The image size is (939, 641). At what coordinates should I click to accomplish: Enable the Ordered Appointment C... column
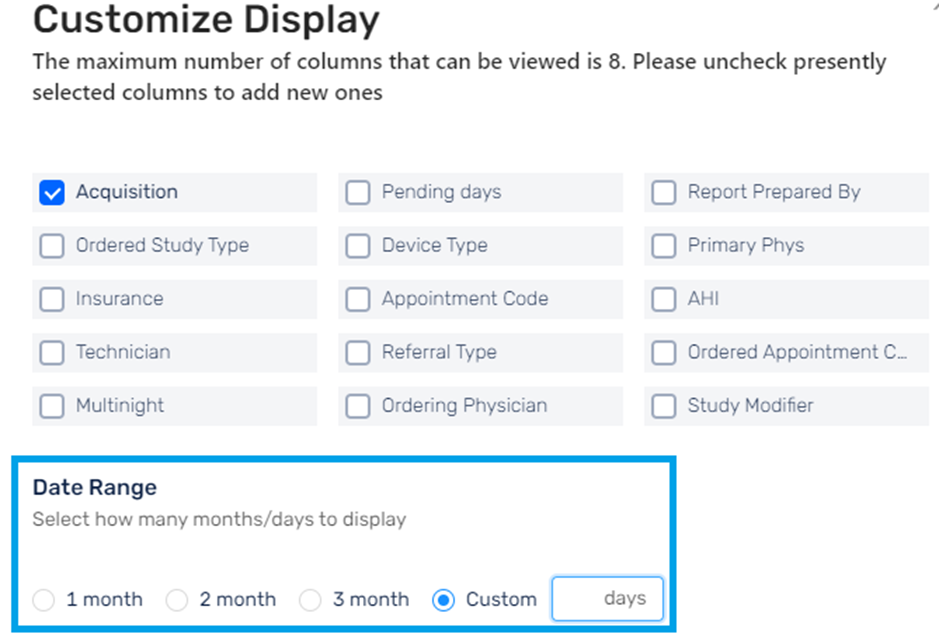pyautogui.click(x=664, y=353)
